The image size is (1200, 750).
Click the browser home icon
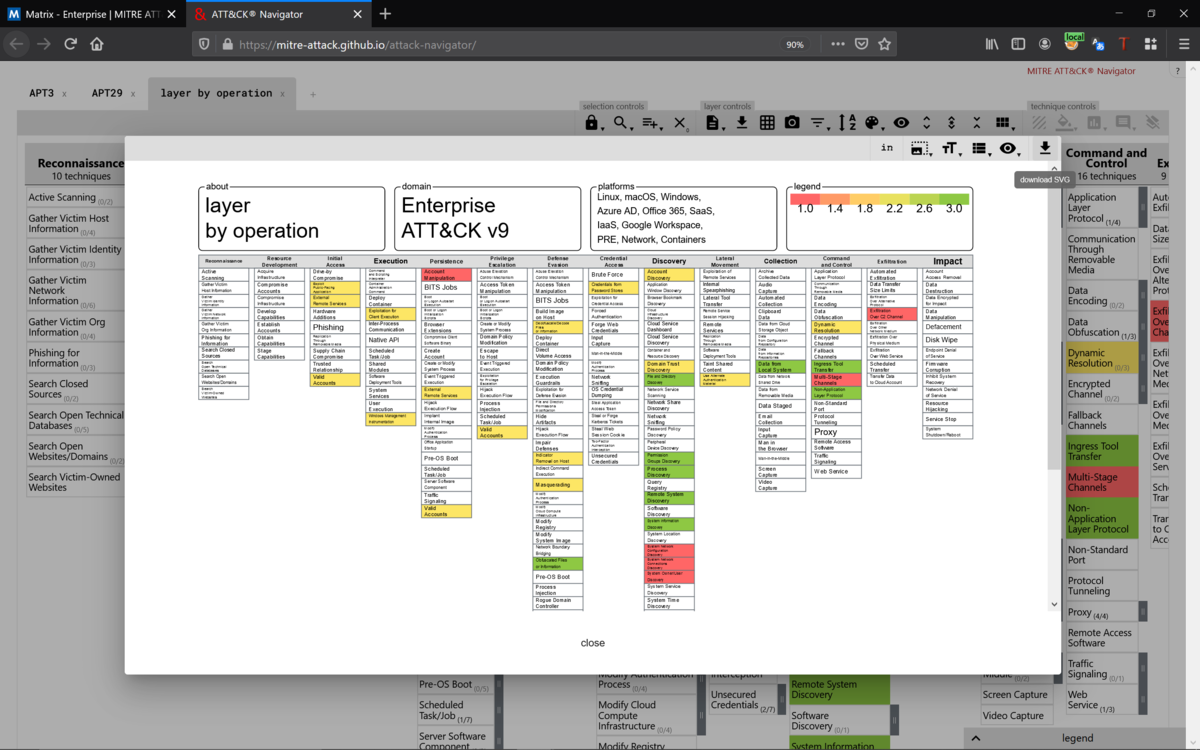97,44
